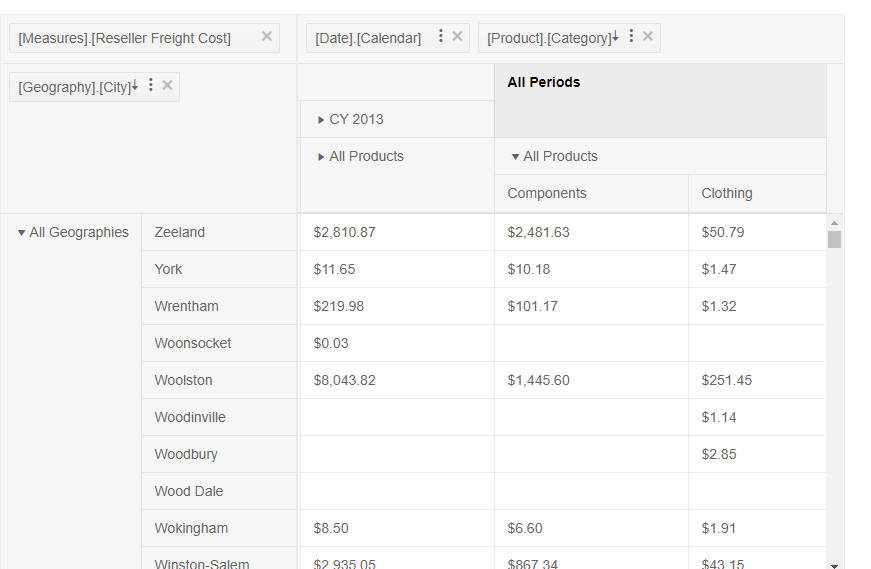Toggle the Product Category sort arrow
Image resolution: width=871 pixels, height=569 pixels.
[615, 37]
